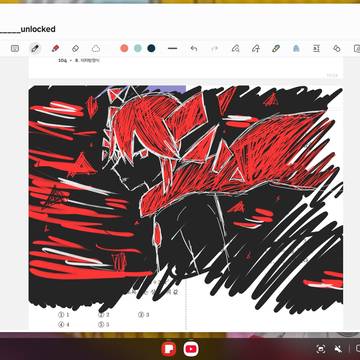Image resolution: width=360 pixels, height=360 pixels.
Task: Tap the handwriting-to-text conversion icon
Action: click(256, 49)
